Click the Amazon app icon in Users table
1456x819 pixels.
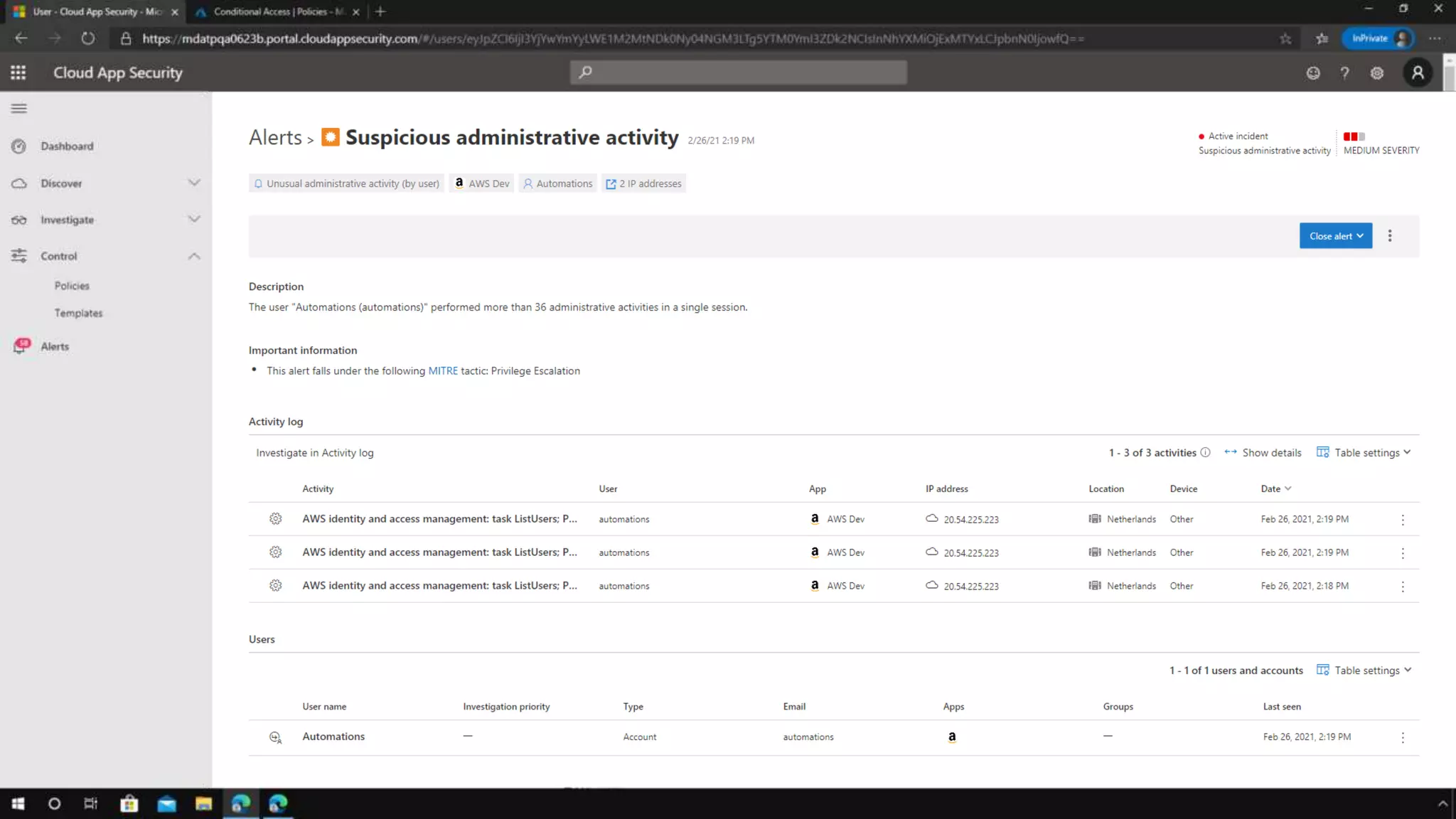952,737
